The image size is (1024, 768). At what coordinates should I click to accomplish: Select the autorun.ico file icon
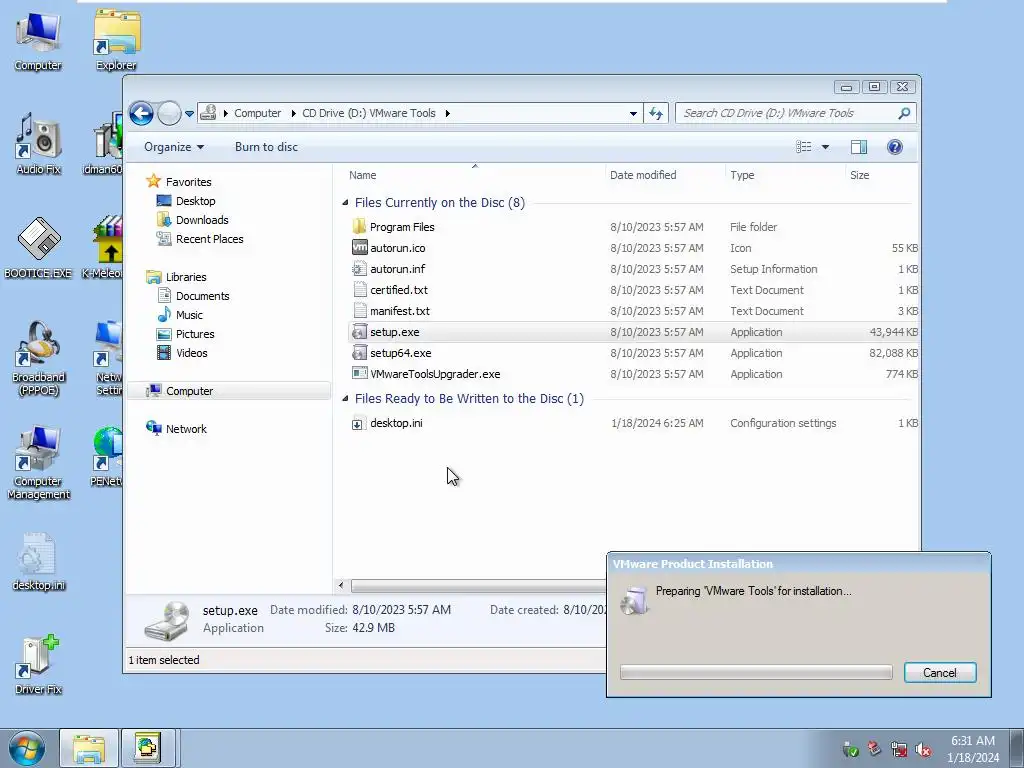[359, 248]
